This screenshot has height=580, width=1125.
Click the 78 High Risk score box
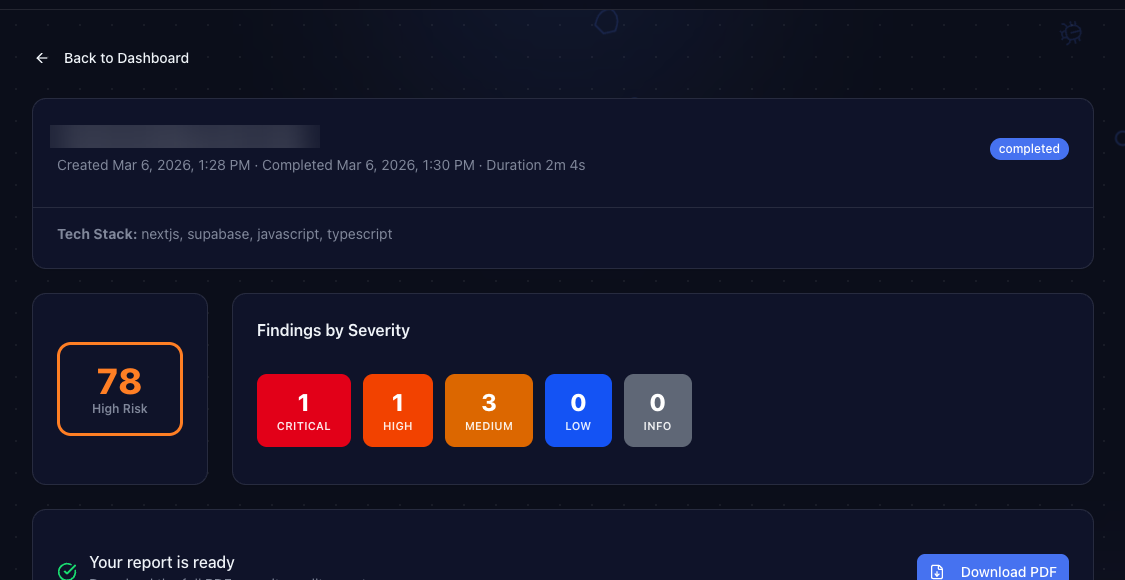pyautogui.click(x=120, y=389)
